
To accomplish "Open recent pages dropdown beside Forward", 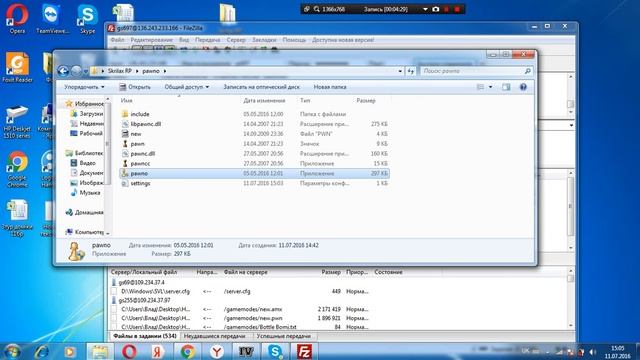I will pyautogui.click(x=85, y=71).
